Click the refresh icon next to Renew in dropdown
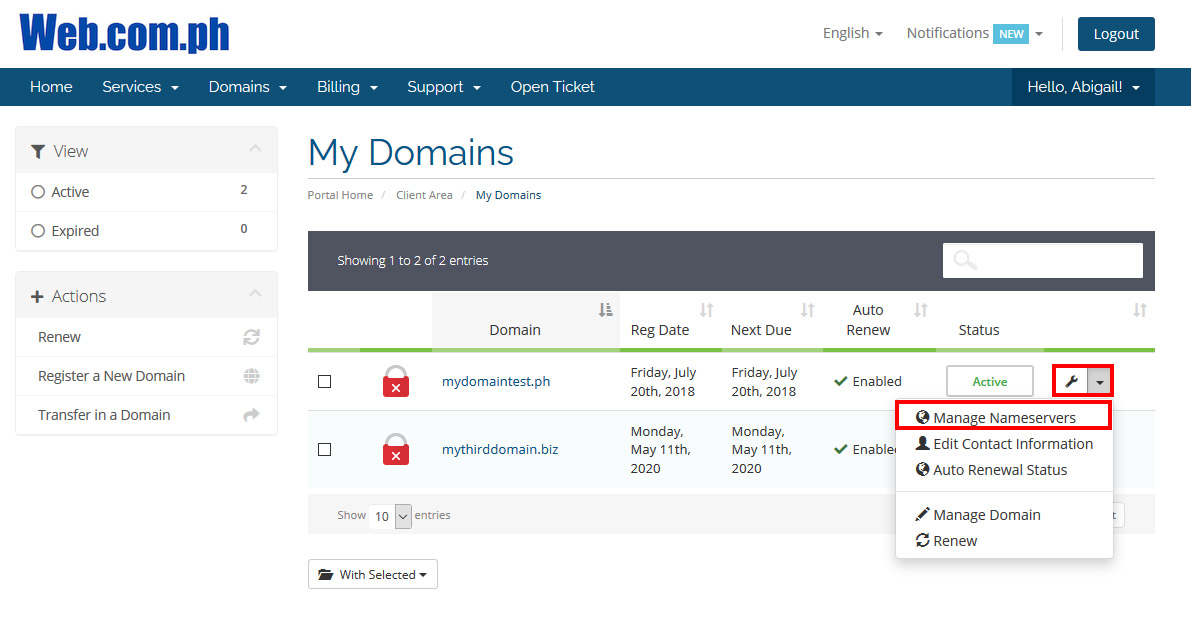Image resolution: width=1191 pixels, height=638 pixels. [x=923, y=540]
